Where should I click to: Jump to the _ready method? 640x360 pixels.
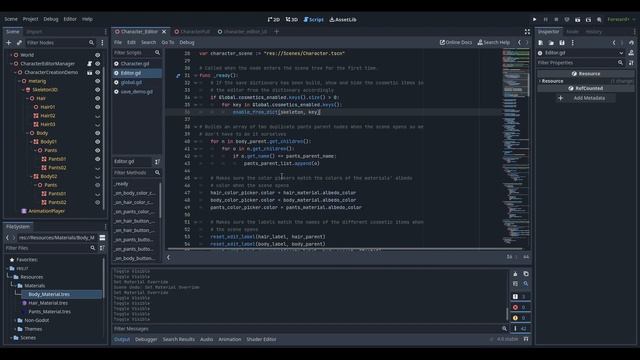(121, 184)
